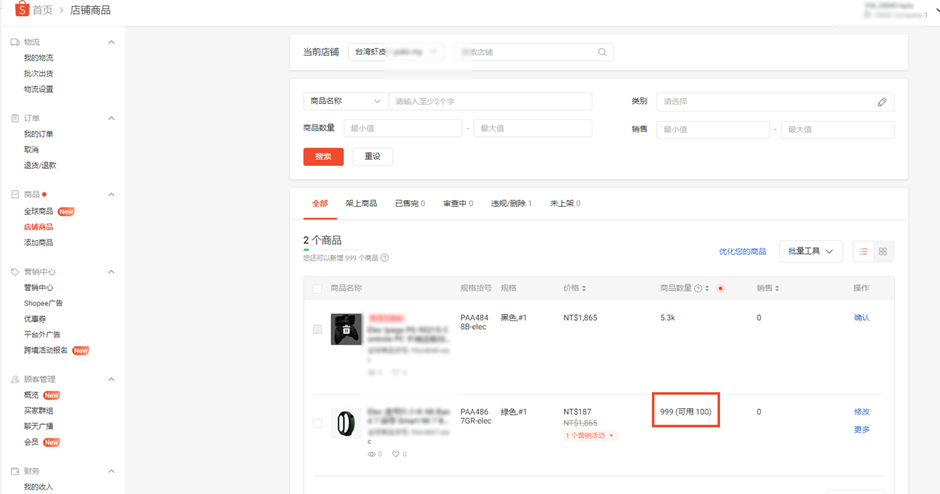Sort by price arrows in table header

tap(584, 288)
